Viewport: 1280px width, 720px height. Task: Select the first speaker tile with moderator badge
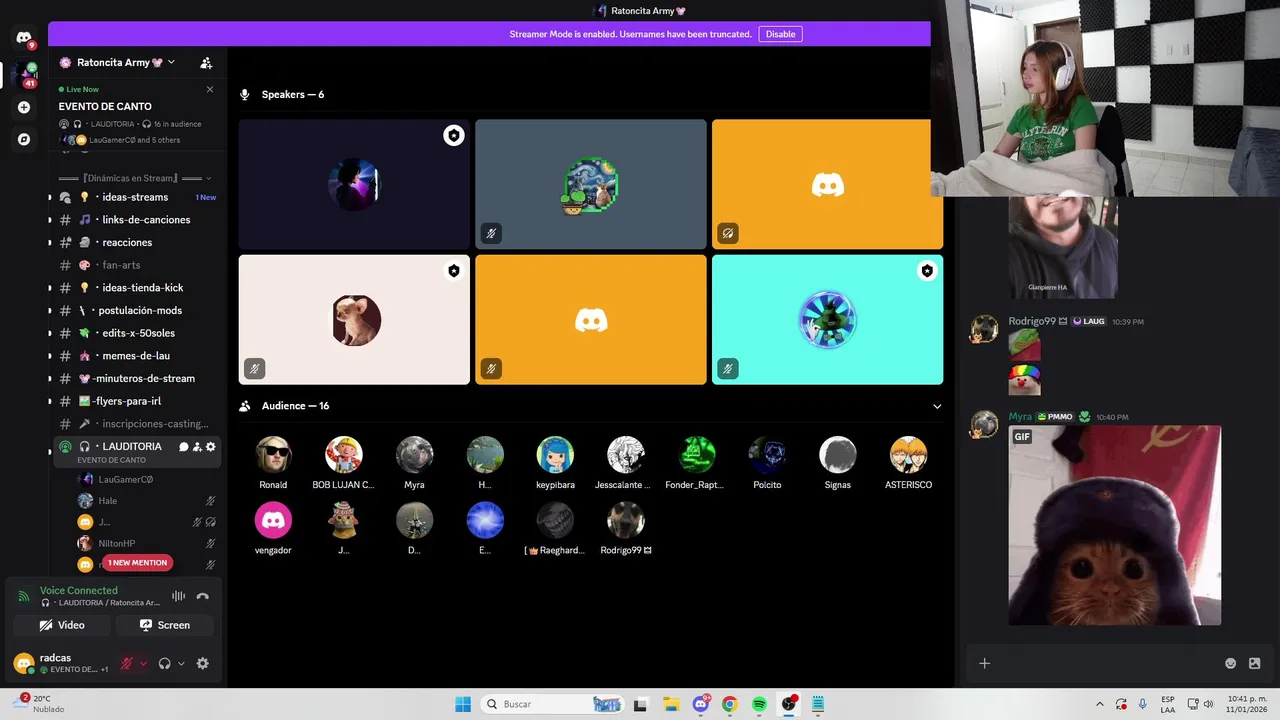(354, 184)
